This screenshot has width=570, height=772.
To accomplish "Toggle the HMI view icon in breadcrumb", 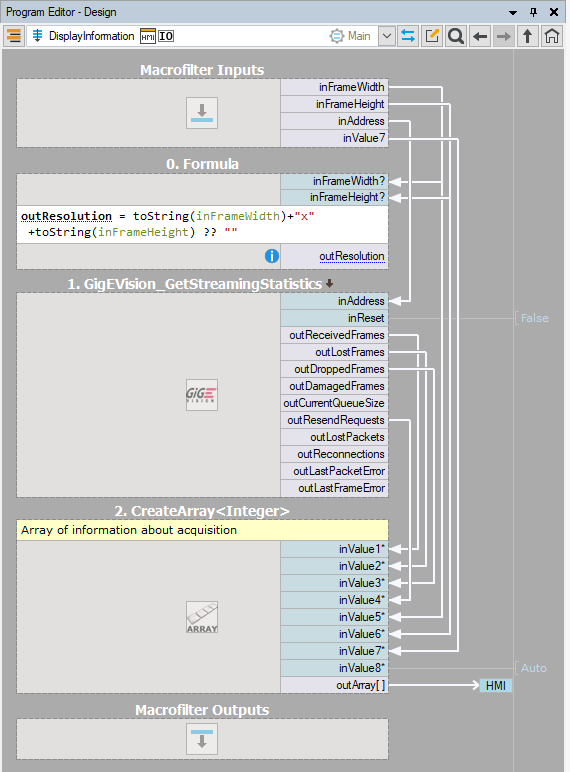I will point(148,36).
